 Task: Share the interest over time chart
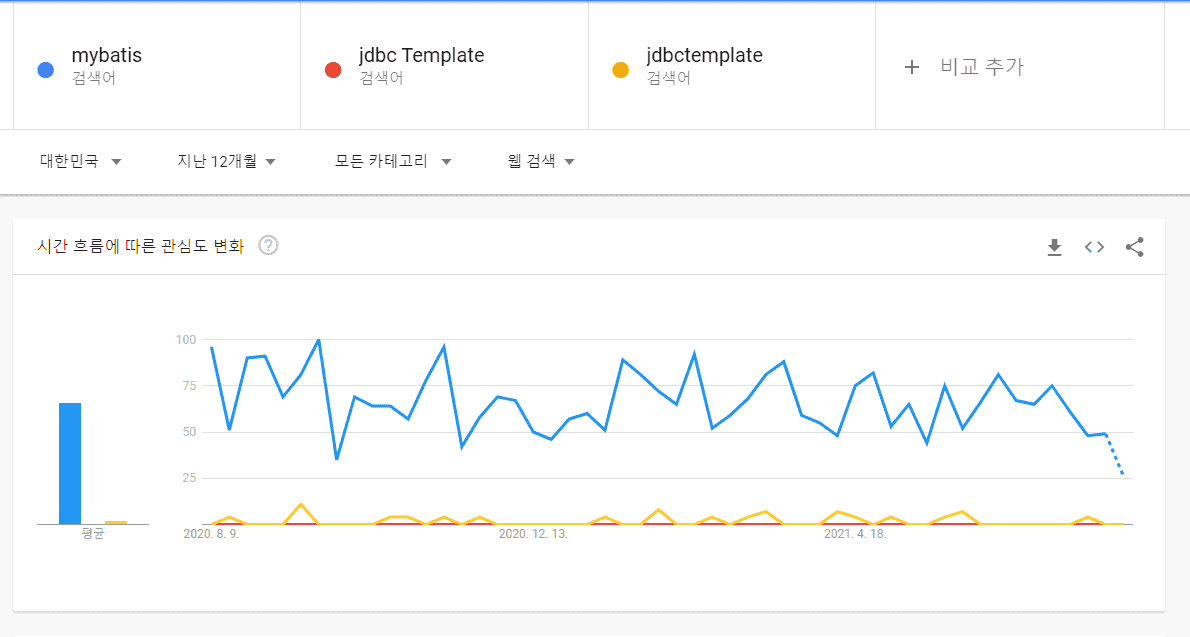1134,247
